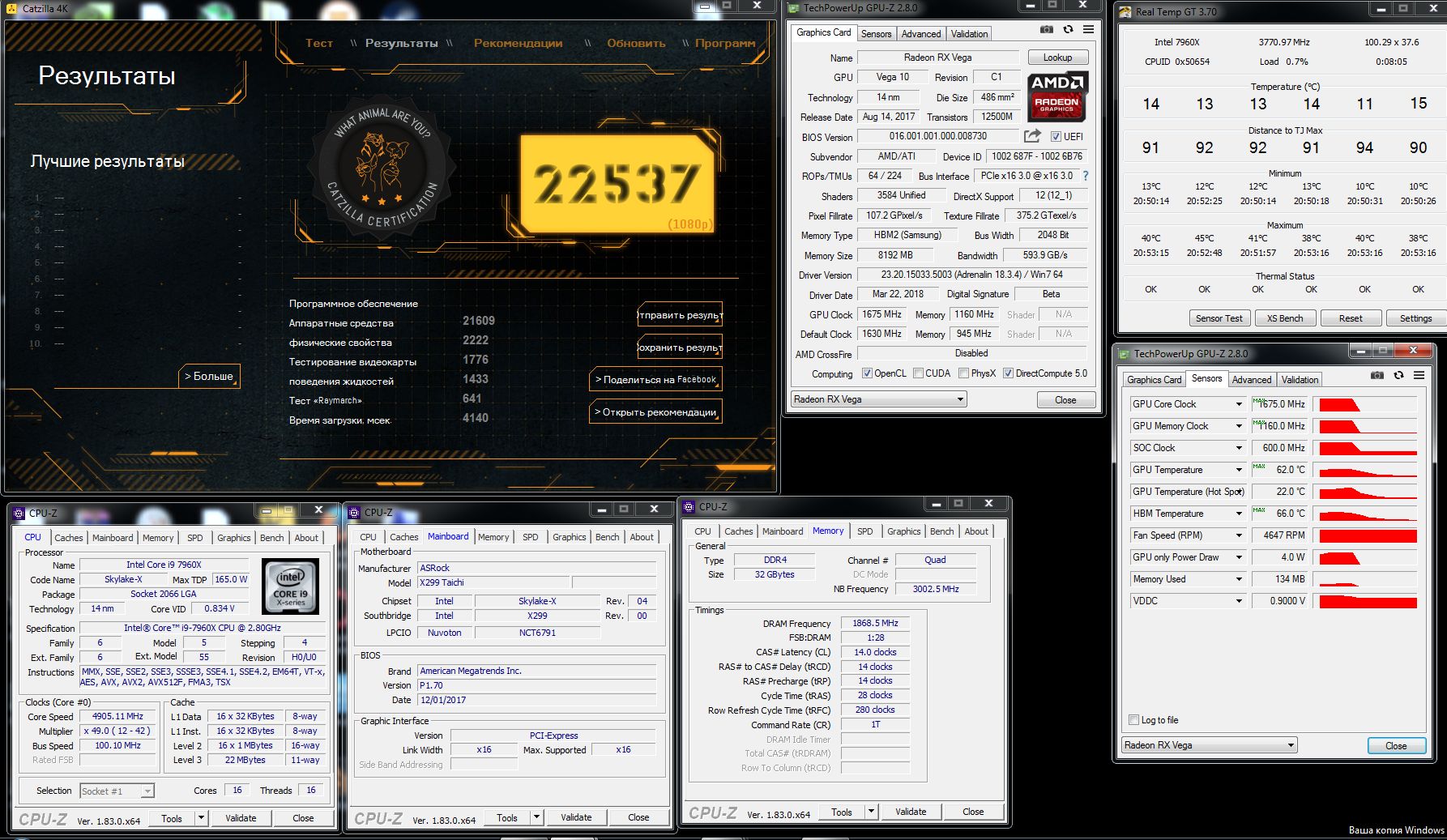The image size is (1447, 840).
Task: Click Открыть рекомендации button
Action: click(x=655, y=411)
